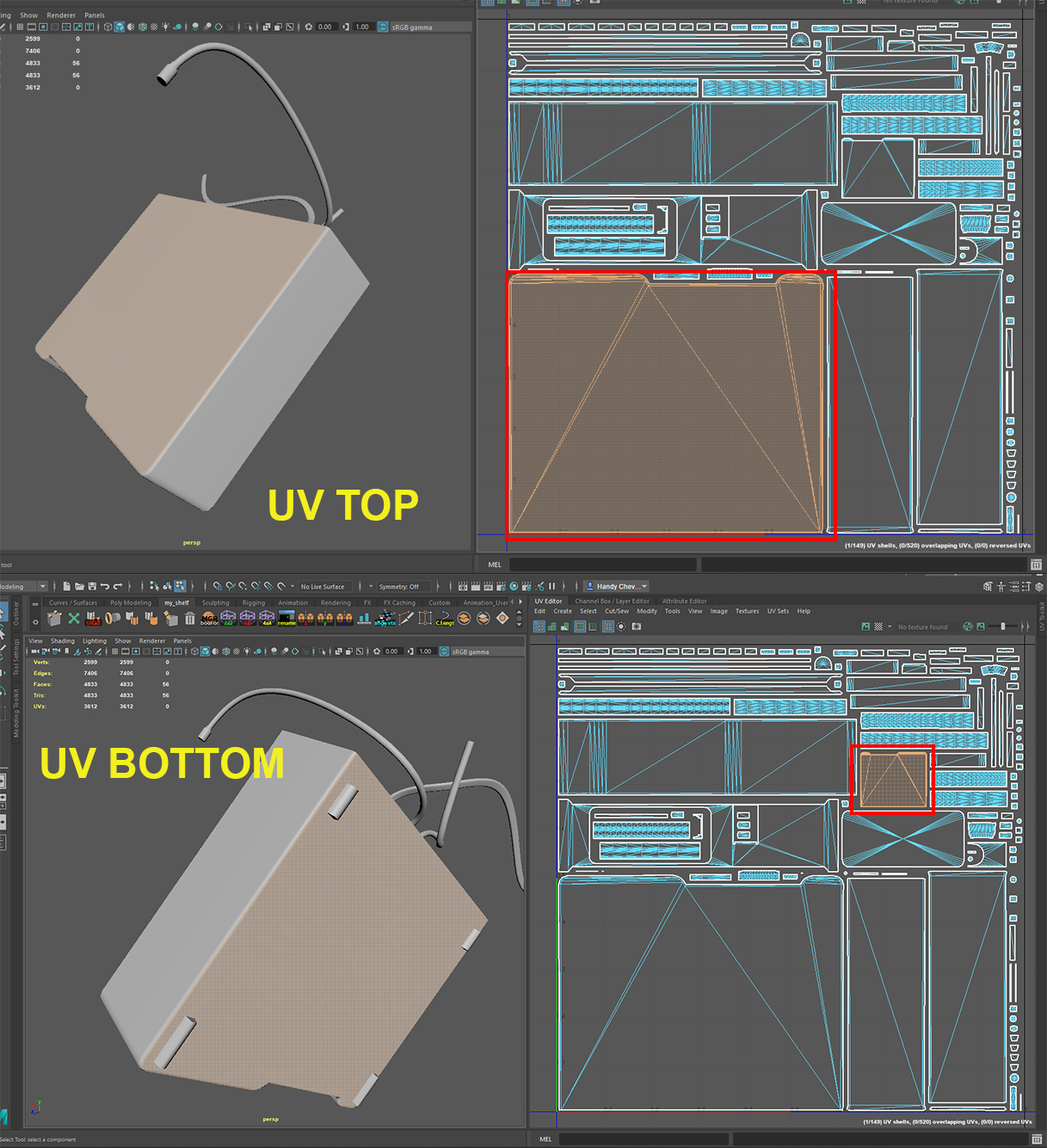Click the green X icon on my_shelf
Image resolution: width=1047 pixels, height=1148 pixels.
tap(74, 618)
